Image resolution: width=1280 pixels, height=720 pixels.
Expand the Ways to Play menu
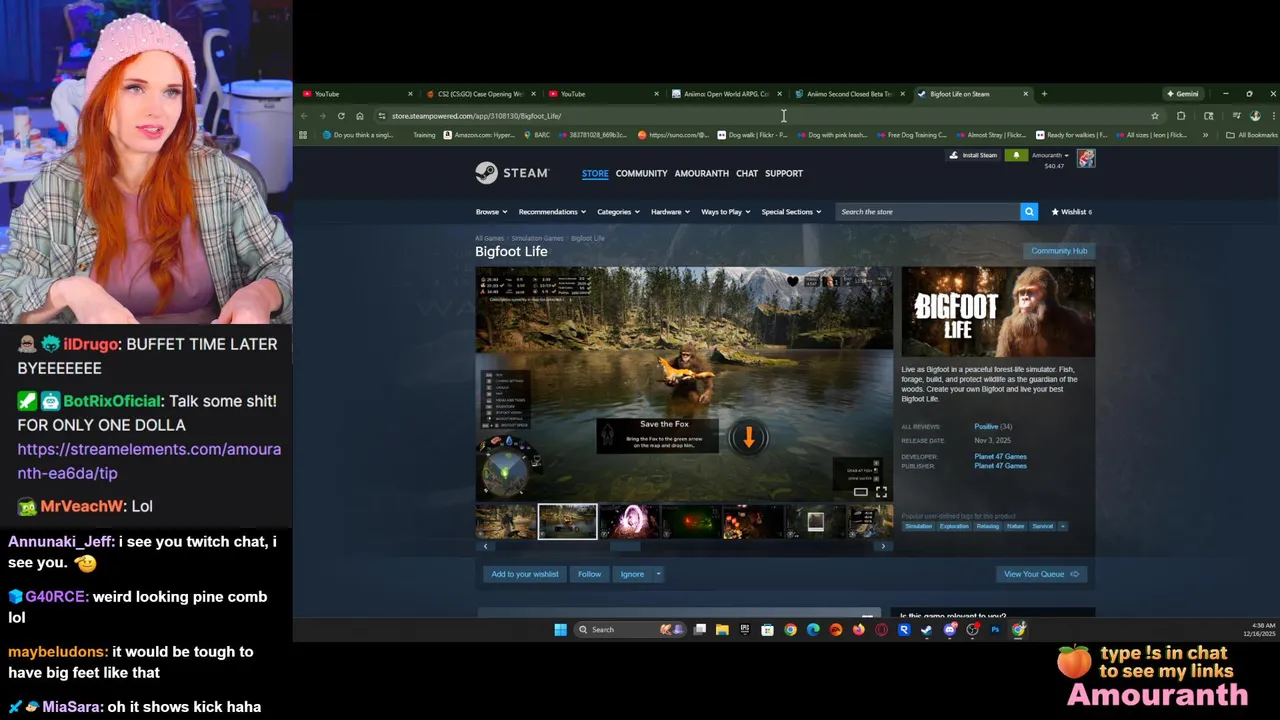pyautogui.click(x=726, y=212)
